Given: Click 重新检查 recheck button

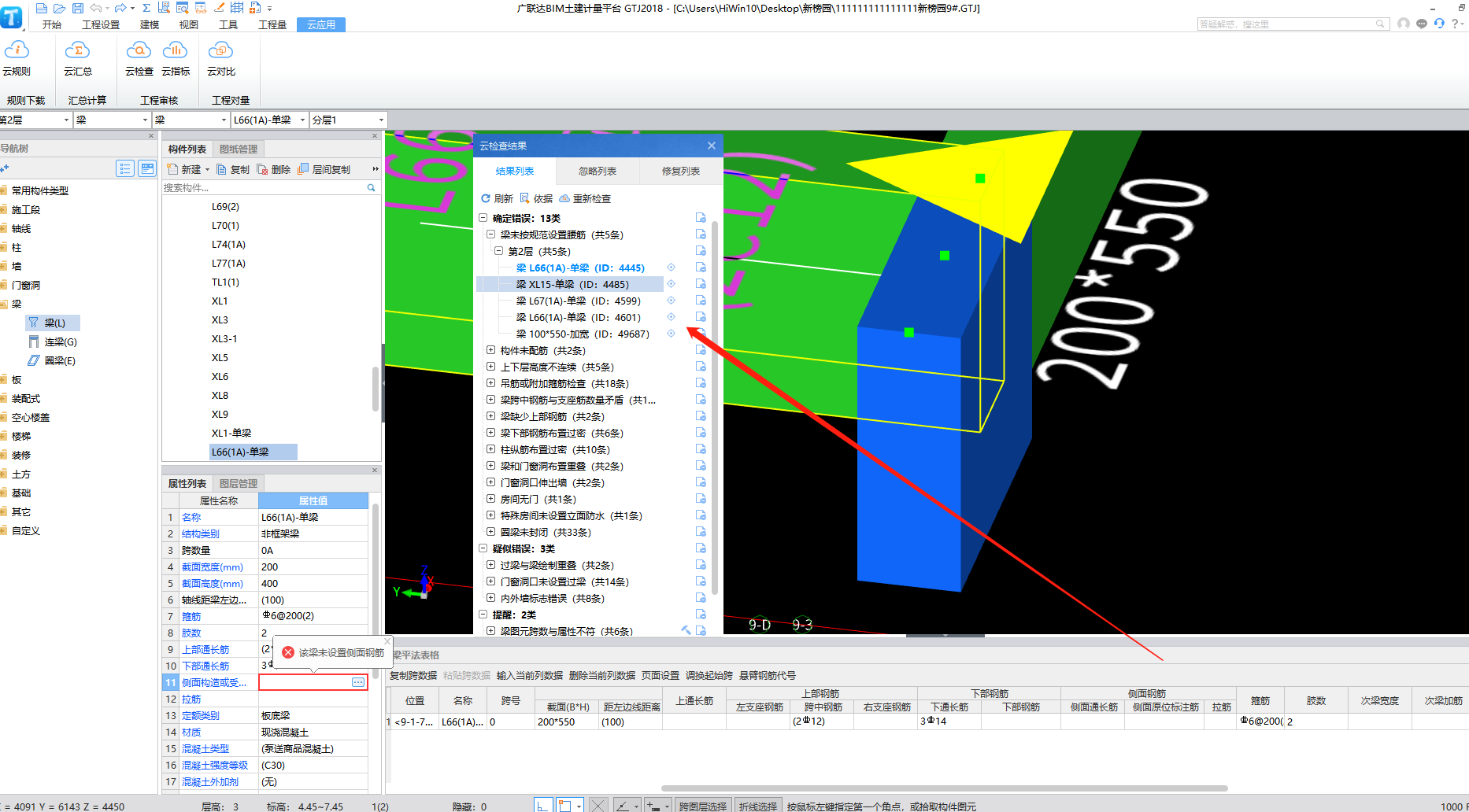Looking at the screenshot, I should coord(585,198).
